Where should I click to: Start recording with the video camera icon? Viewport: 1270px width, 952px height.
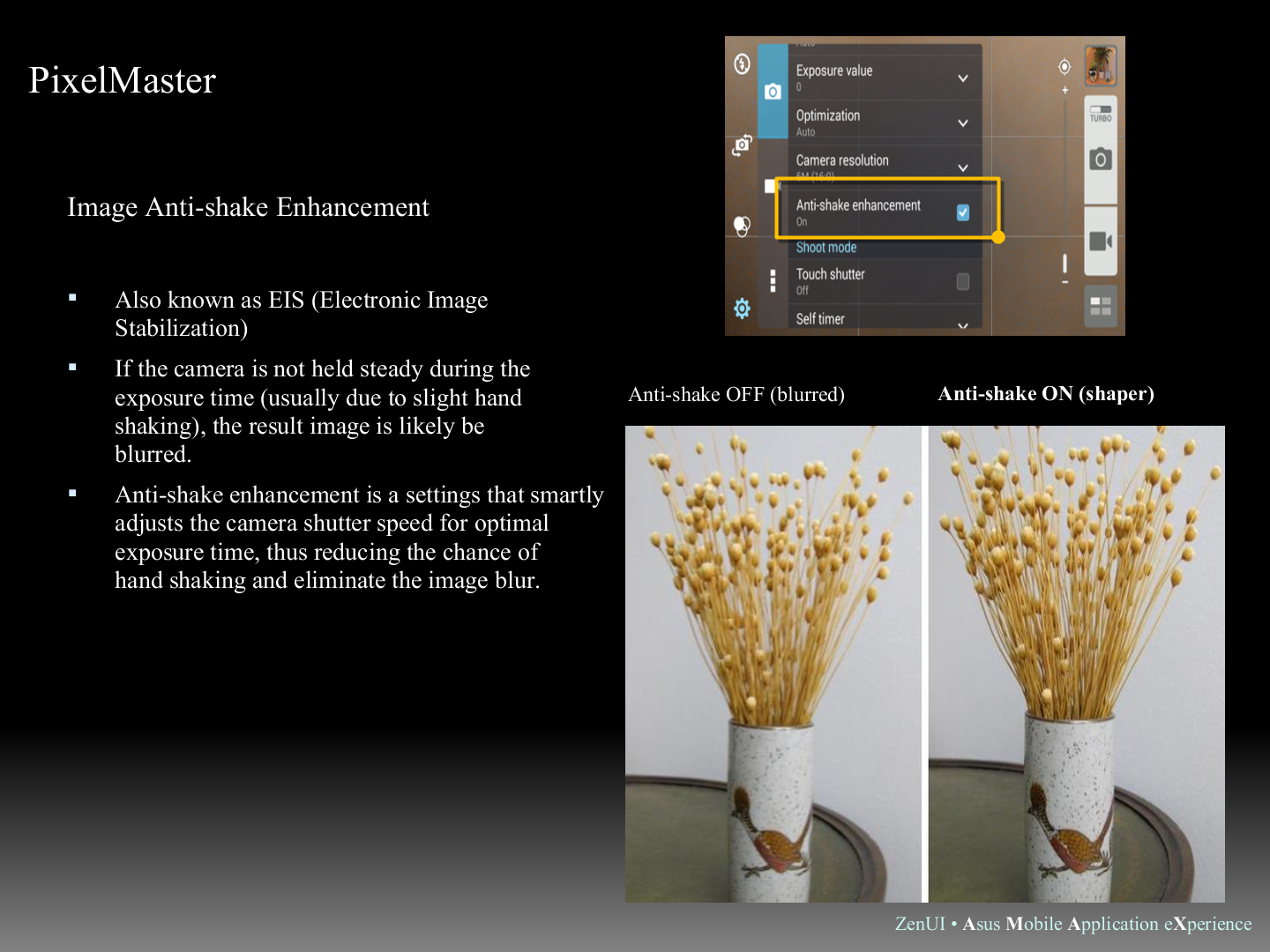1100,242
